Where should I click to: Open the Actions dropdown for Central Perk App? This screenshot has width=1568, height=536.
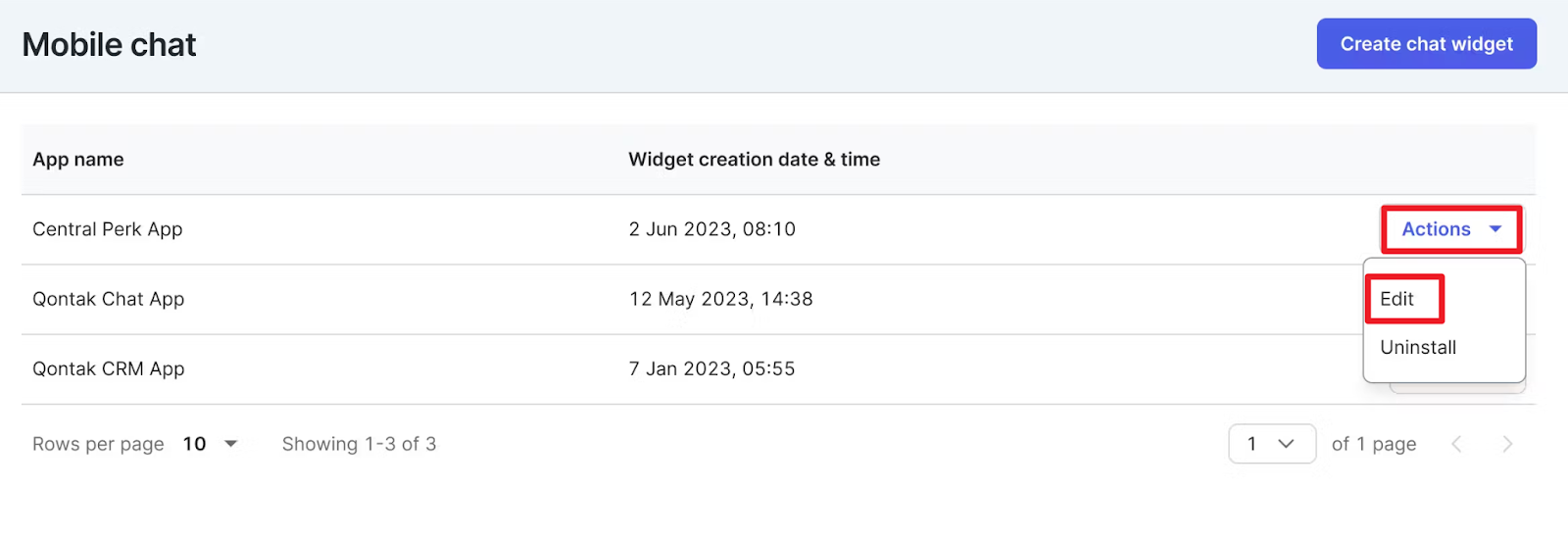pos(1450,229)
